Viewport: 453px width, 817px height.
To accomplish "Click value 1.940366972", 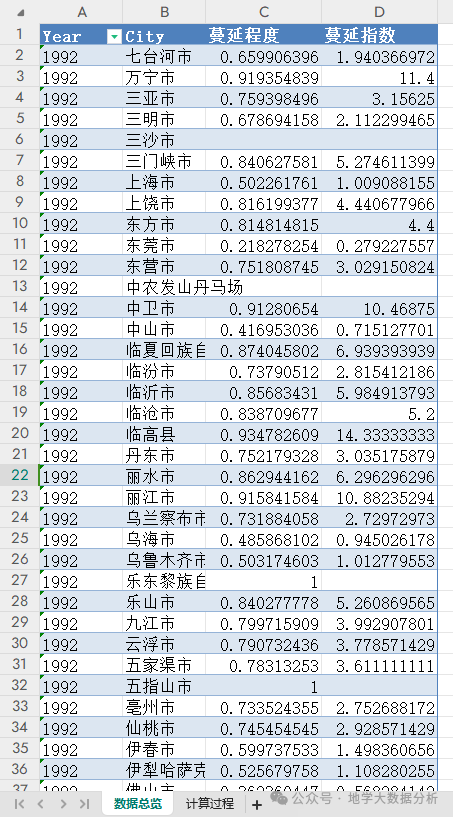I will [x=379, y=56].
